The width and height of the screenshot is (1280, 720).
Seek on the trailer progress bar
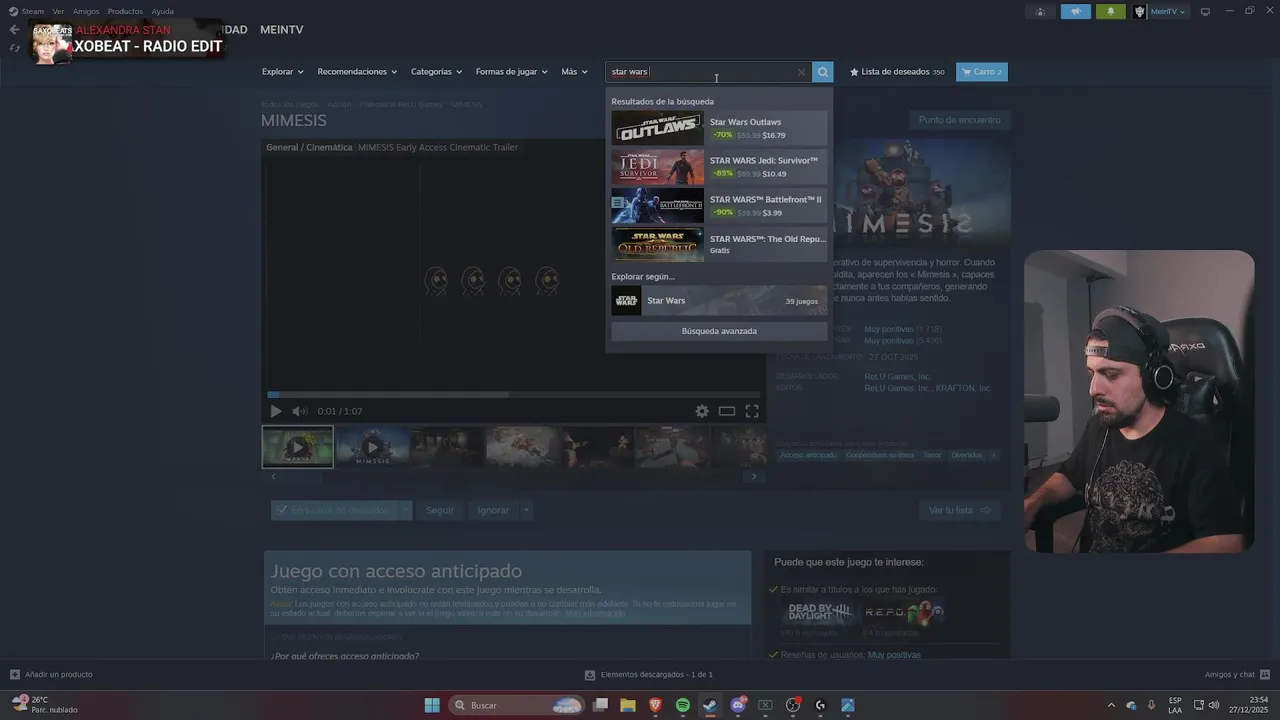click(514, 394)
